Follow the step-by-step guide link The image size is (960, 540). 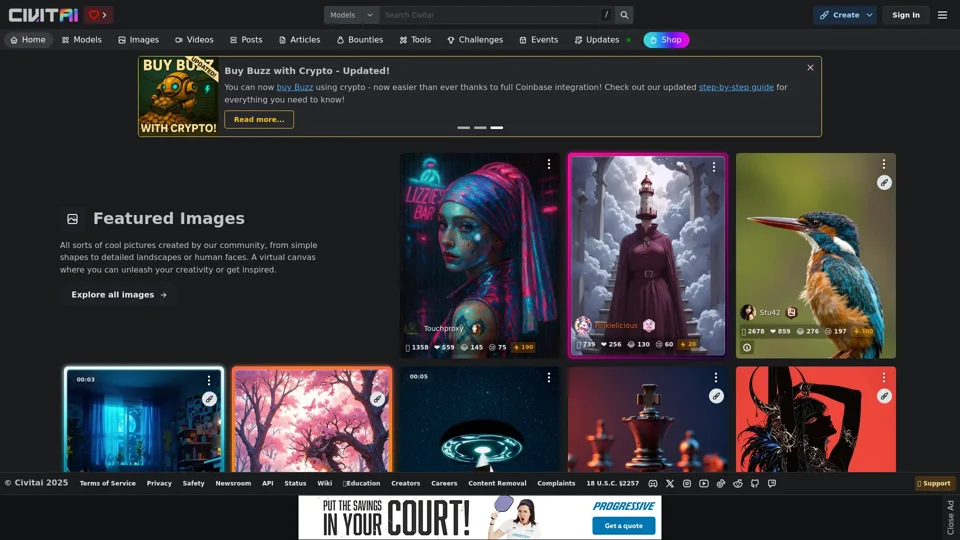pos(736,87)
